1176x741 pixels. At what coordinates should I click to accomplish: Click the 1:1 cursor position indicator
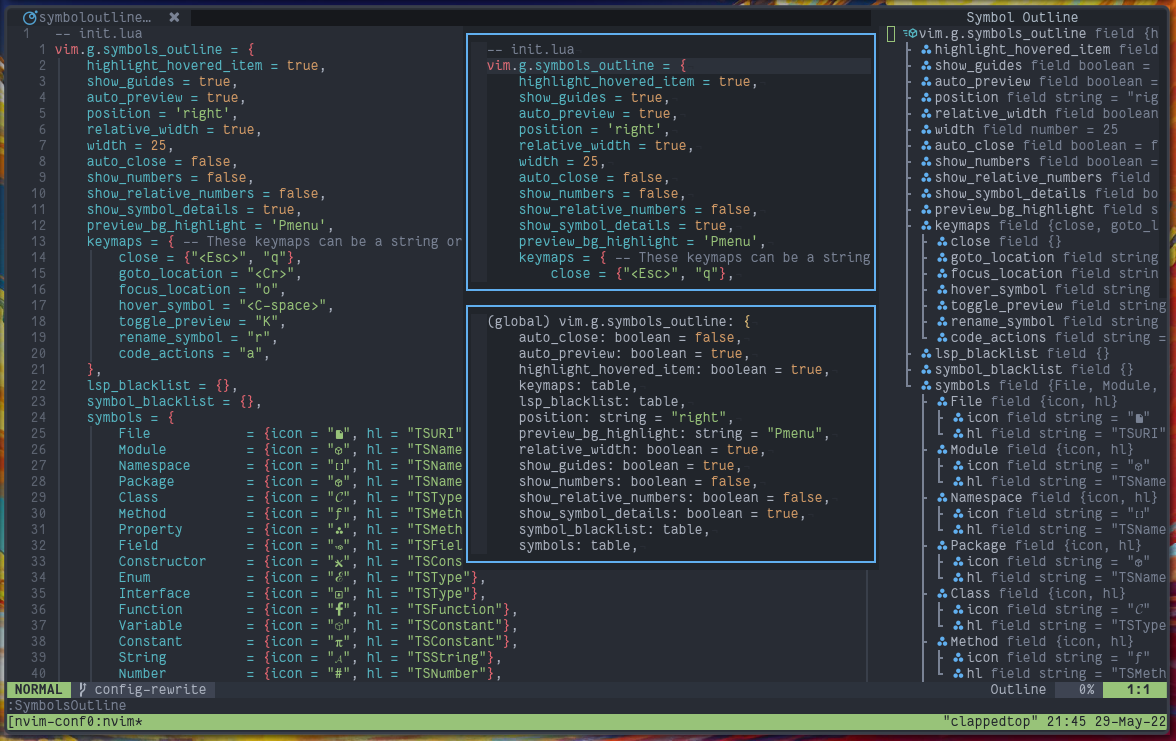(x=1138, y=689)
